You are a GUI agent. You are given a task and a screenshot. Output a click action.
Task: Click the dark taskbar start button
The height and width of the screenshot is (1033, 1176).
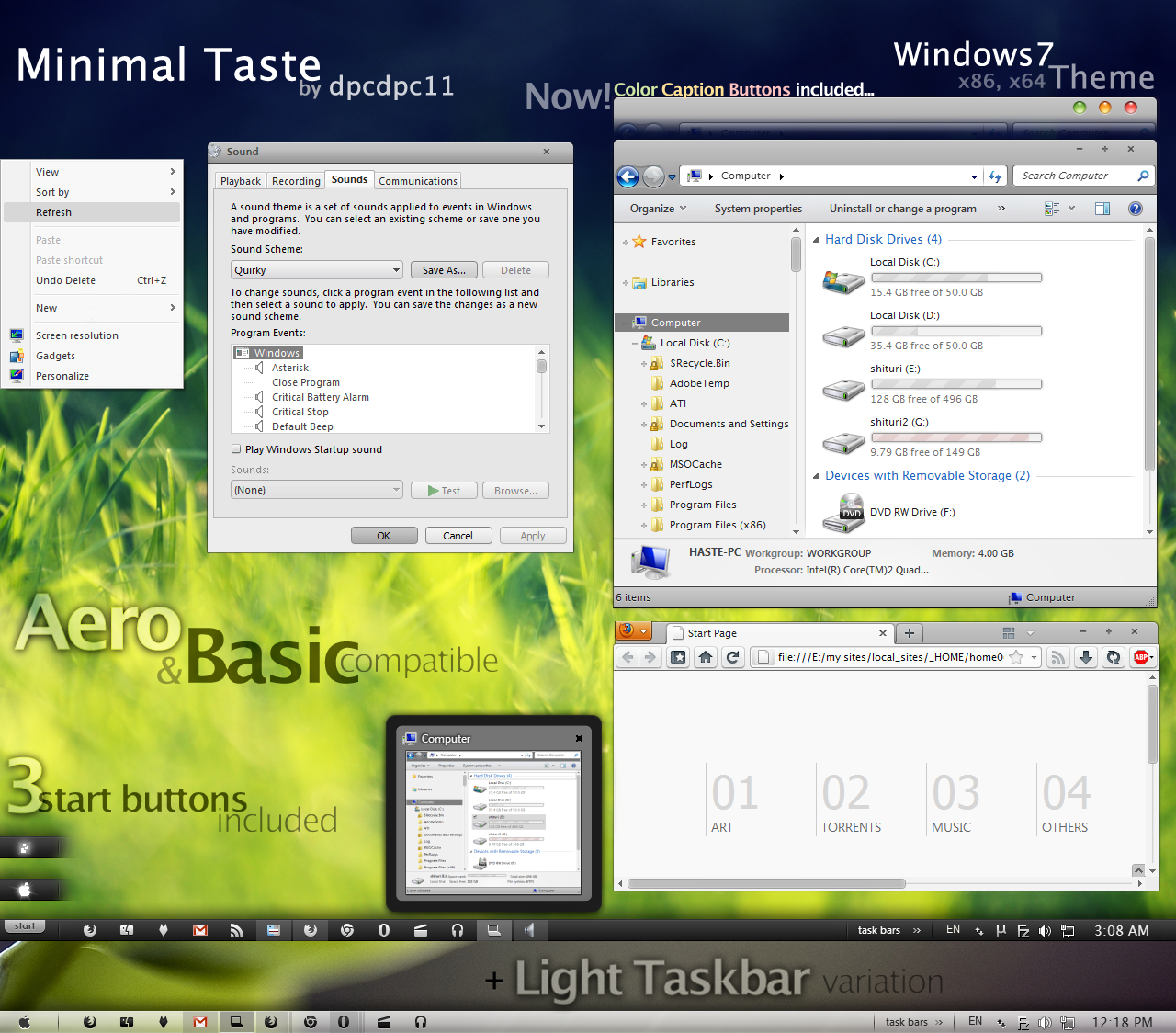[x=25, y=926]
